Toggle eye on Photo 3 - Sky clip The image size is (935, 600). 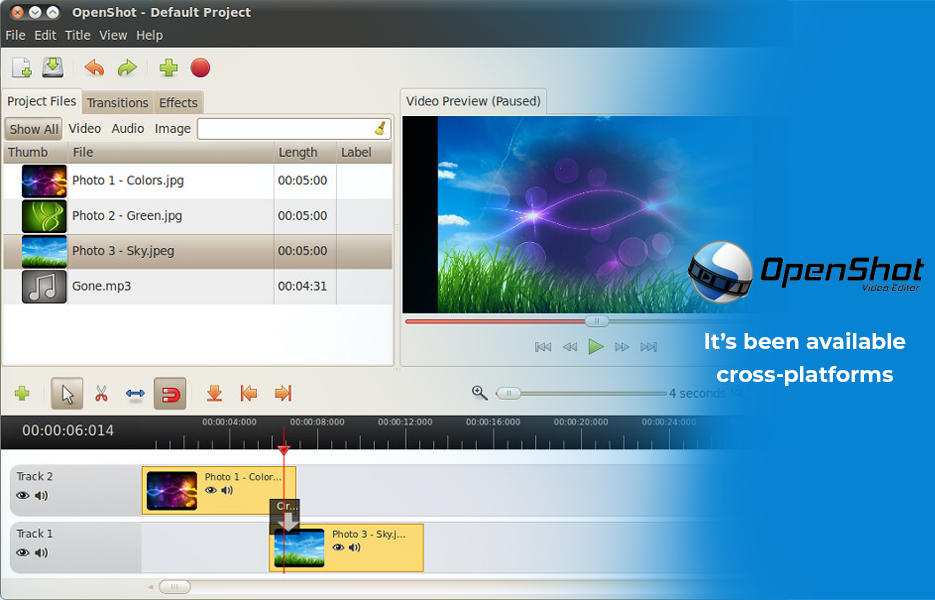(x=338, y=548)
